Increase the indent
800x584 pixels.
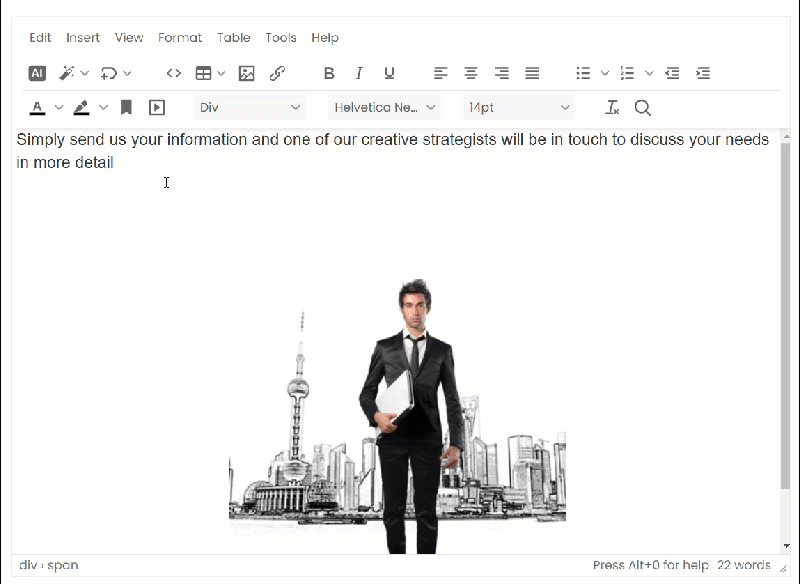[x=703, y=73]
